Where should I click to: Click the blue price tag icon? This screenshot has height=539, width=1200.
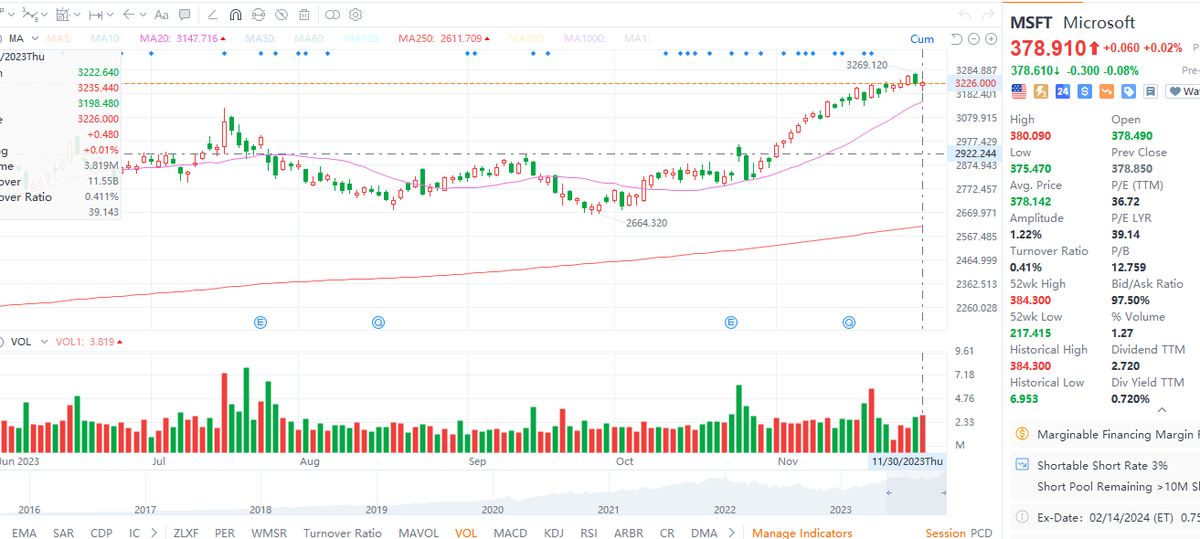(x=1129, y=91)
